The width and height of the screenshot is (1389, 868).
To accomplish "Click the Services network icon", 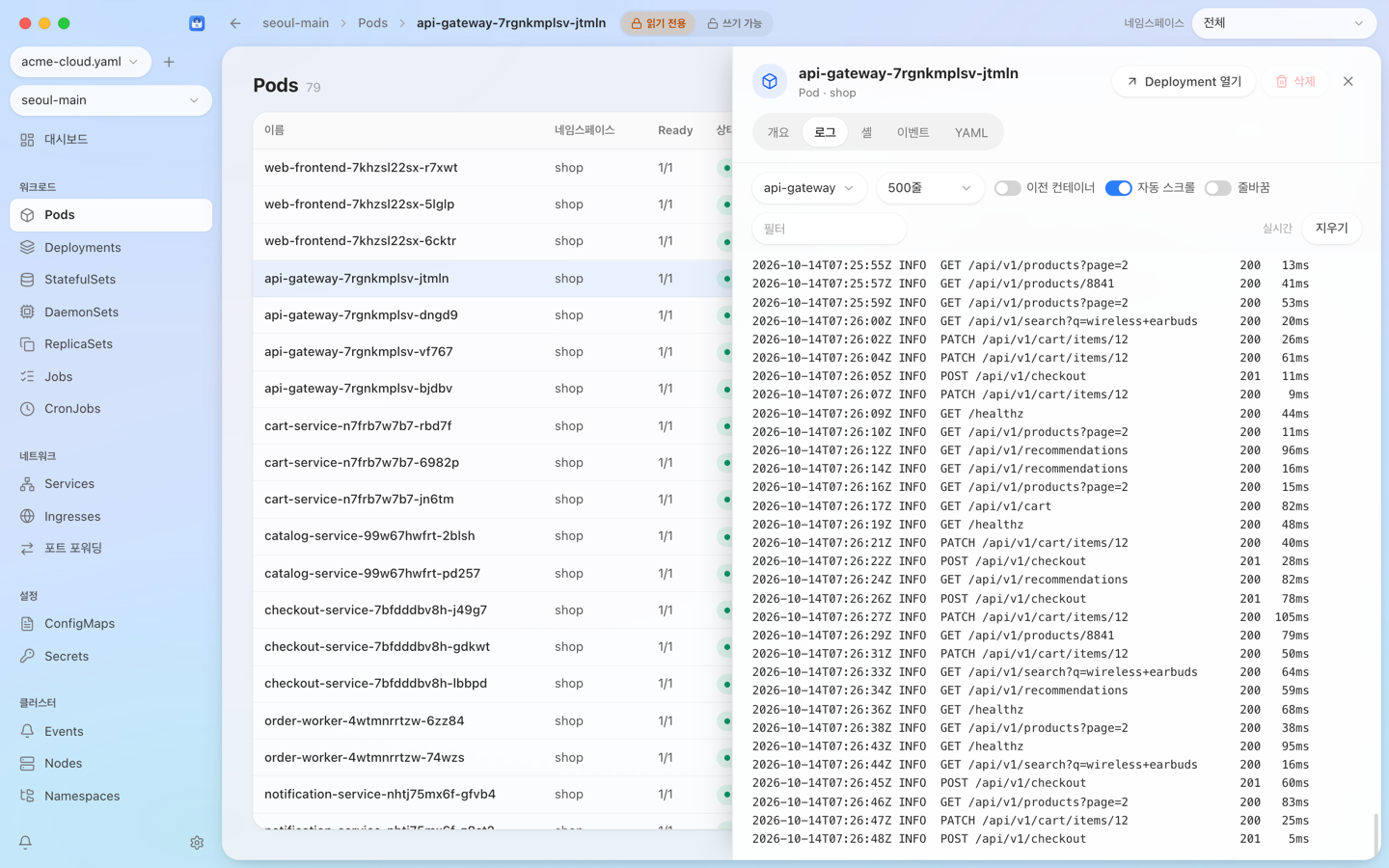I will tap(27, 484).
